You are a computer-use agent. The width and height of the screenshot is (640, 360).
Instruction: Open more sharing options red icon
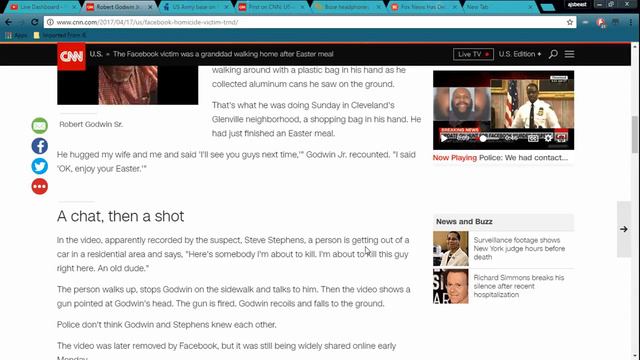pyautogui.click(x=40, y=187)
